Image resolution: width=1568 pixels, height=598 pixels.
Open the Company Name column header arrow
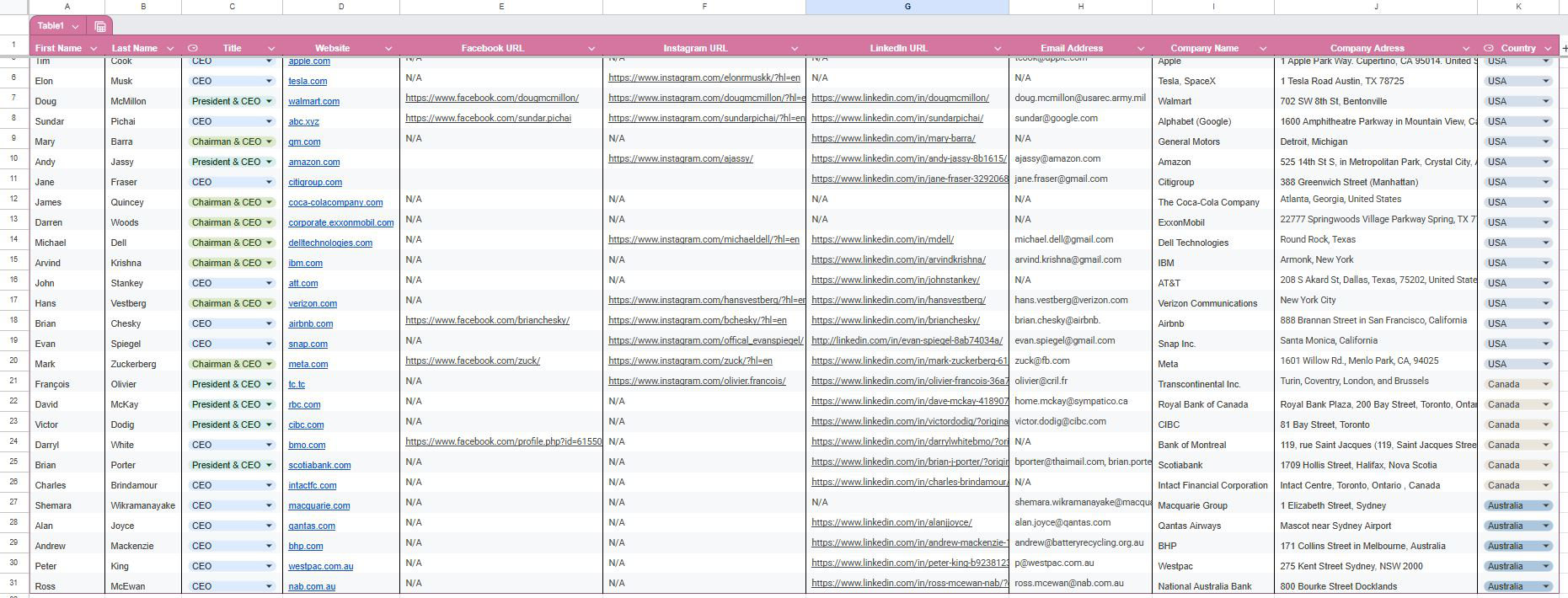click(1263, 48)
